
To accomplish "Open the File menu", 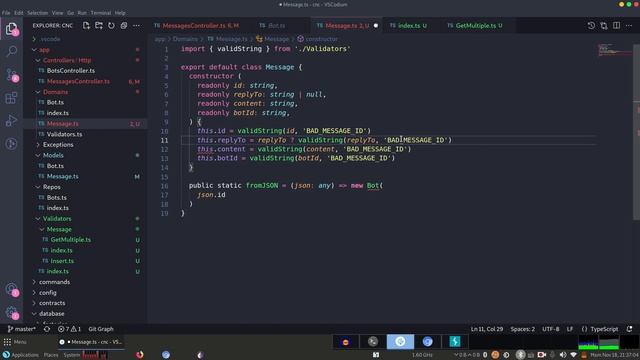I will [x=6, y=13].
